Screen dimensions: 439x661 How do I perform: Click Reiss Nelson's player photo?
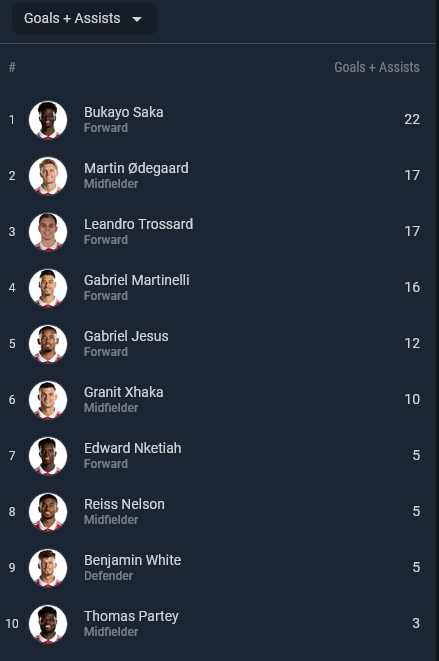(48, 512)
